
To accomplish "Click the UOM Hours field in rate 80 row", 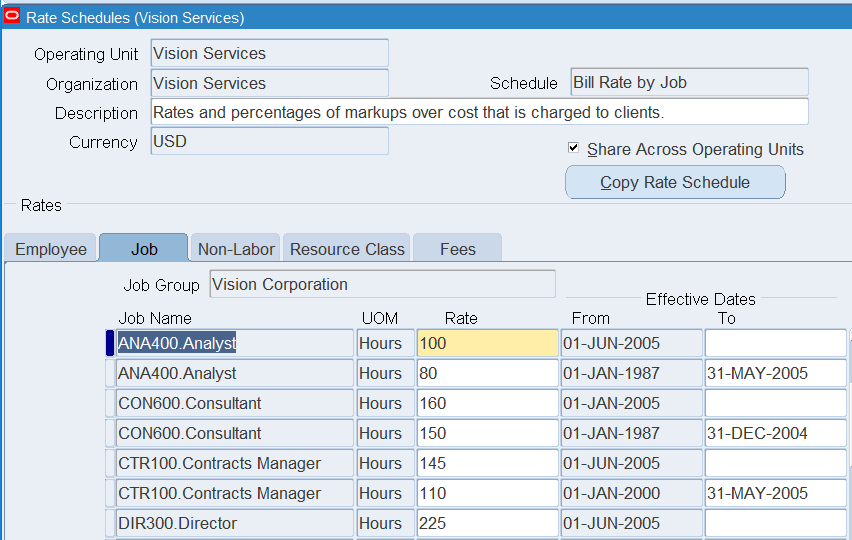I will (x=385, y=373).
